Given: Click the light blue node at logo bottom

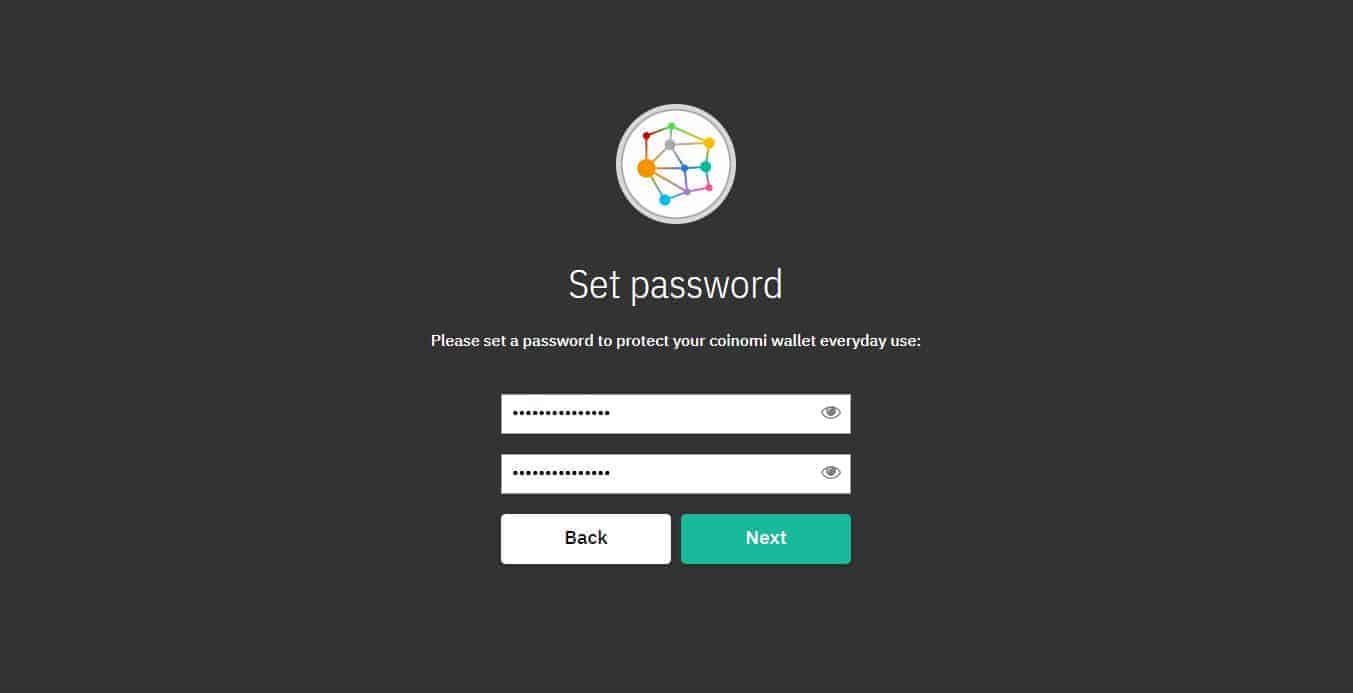Looking at the screenshot, I should (665, 200).
